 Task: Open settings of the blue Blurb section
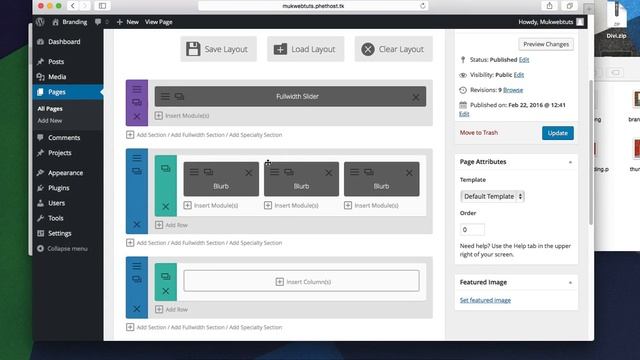[x=137, y=158]
